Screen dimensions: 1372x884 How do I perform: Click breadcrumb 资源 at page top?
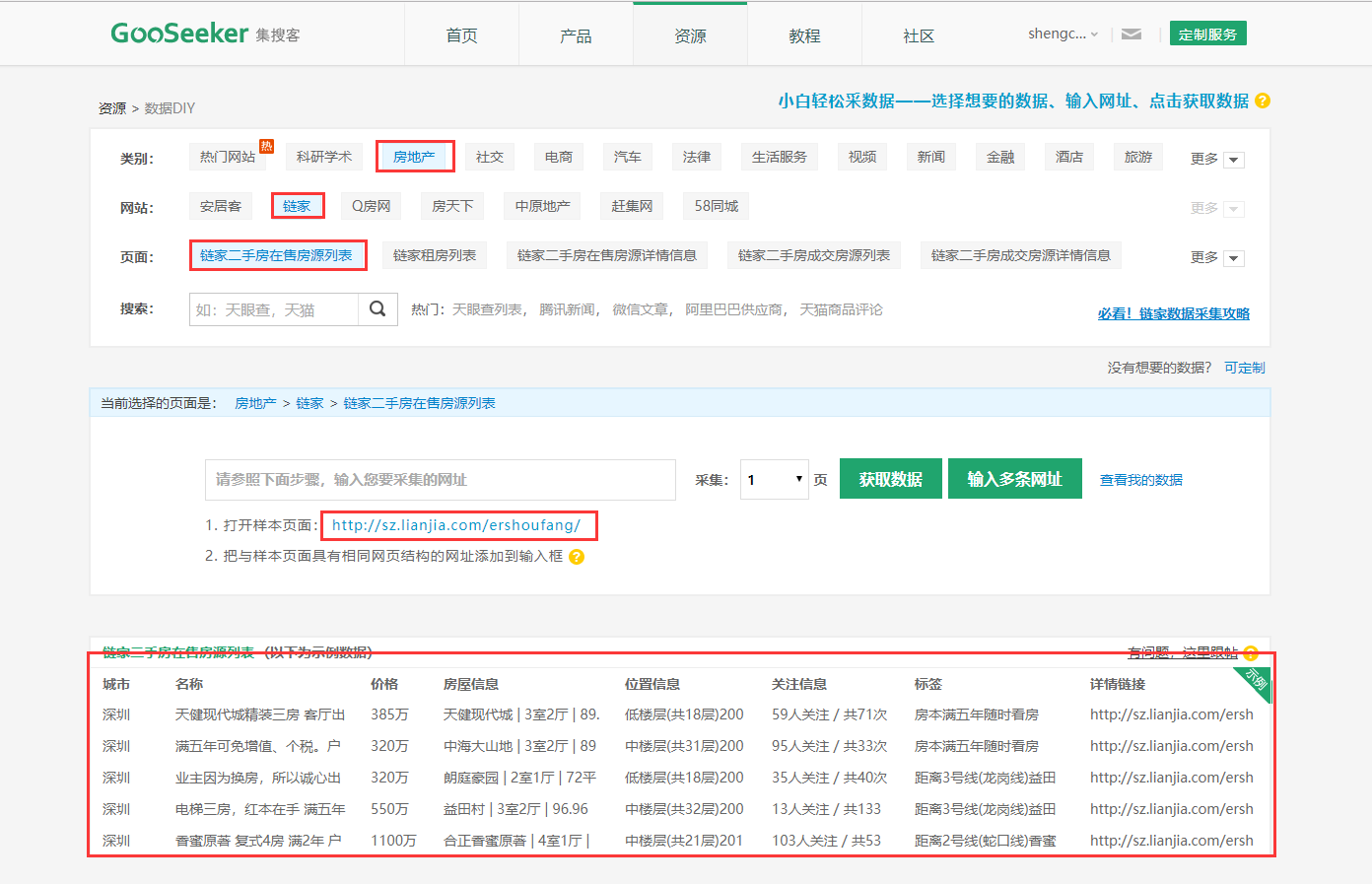point(112,108)
